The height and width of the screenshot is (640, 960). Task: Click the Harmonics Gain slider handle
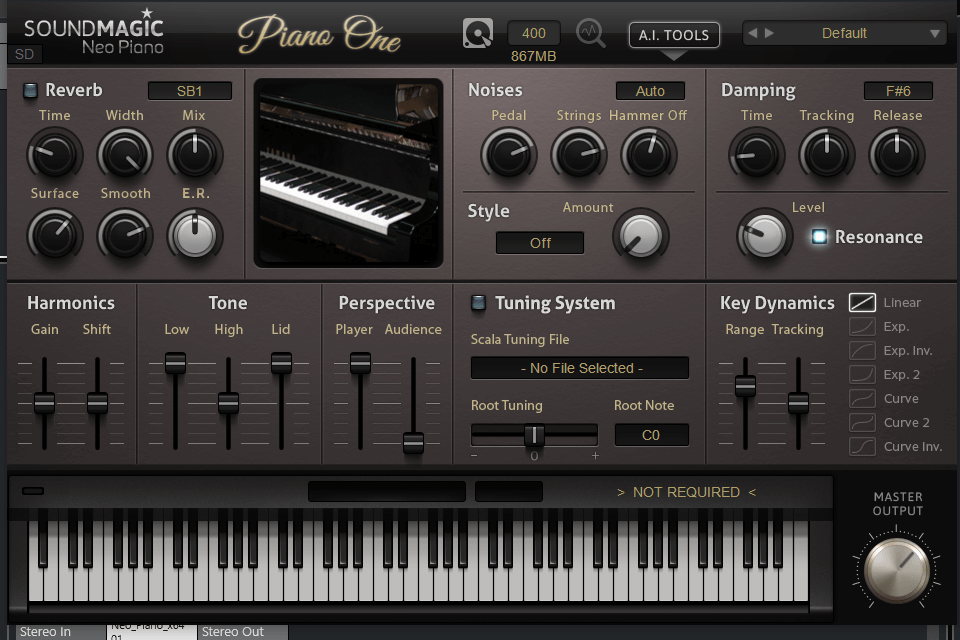click(x=44, y=403)
